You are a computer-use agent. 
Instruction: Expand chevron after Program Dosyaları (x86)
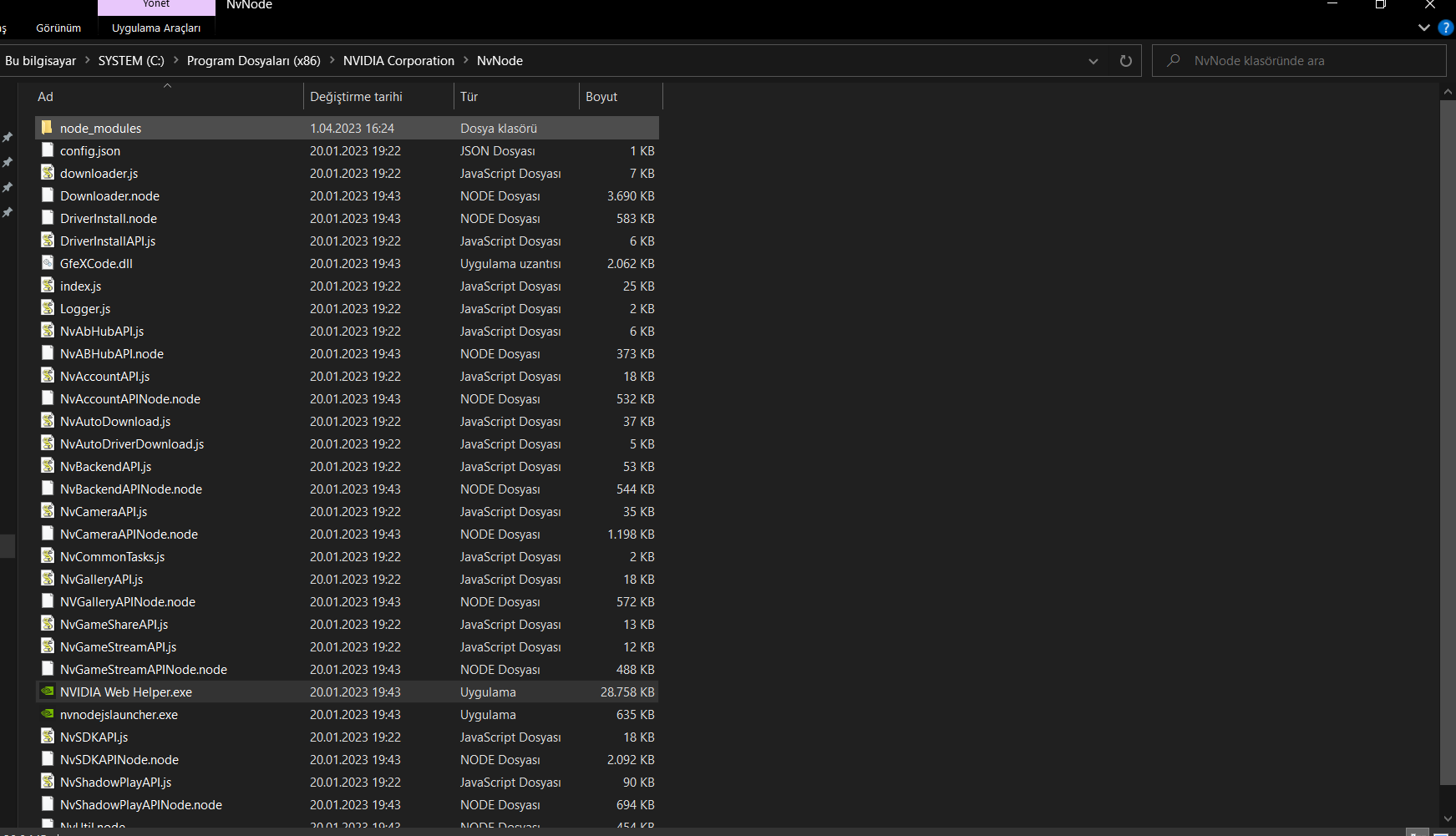pyautogui.click(x=332, y=60)
